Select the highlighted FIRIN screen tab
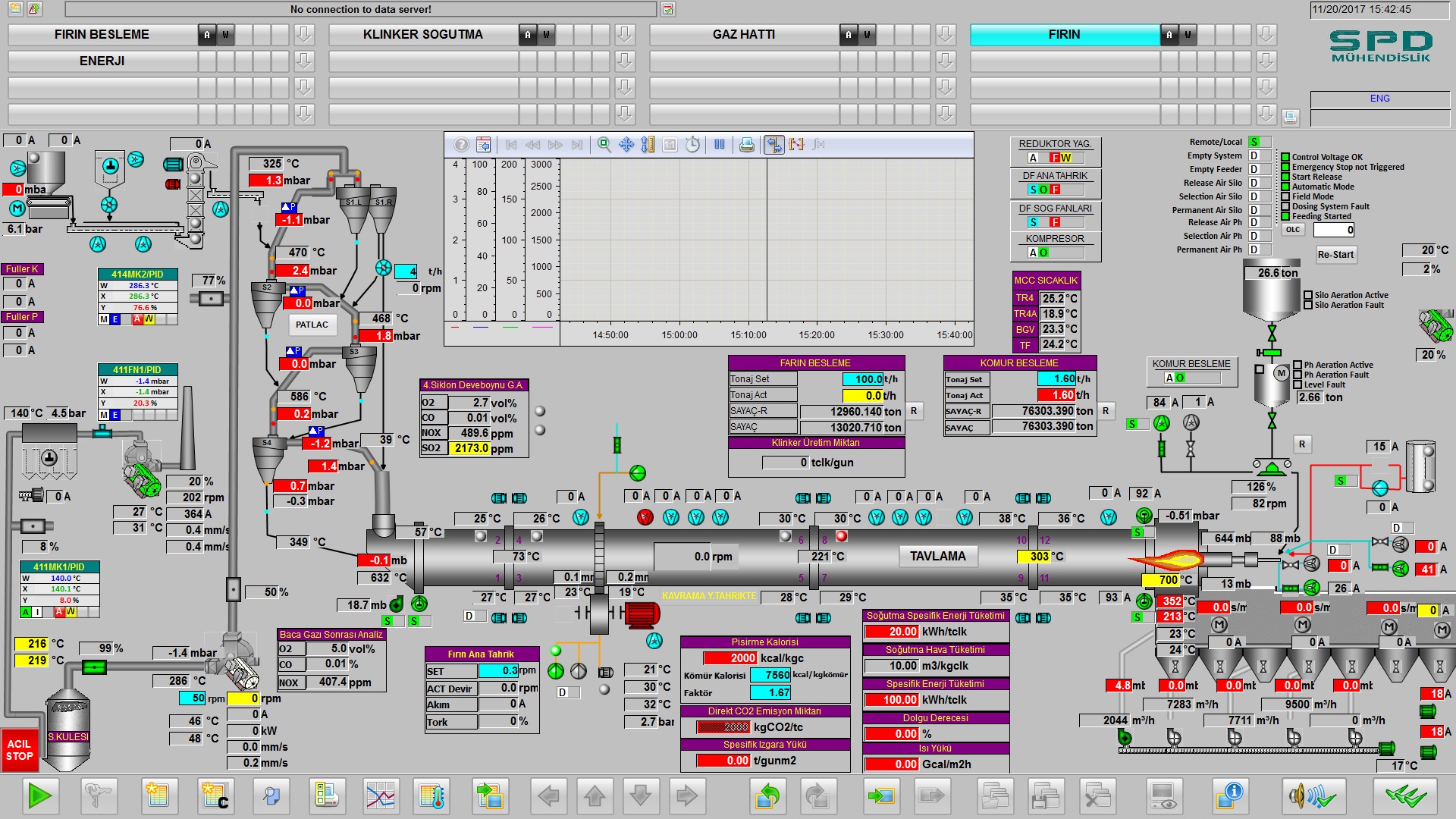 click(x=1065, y=34)
